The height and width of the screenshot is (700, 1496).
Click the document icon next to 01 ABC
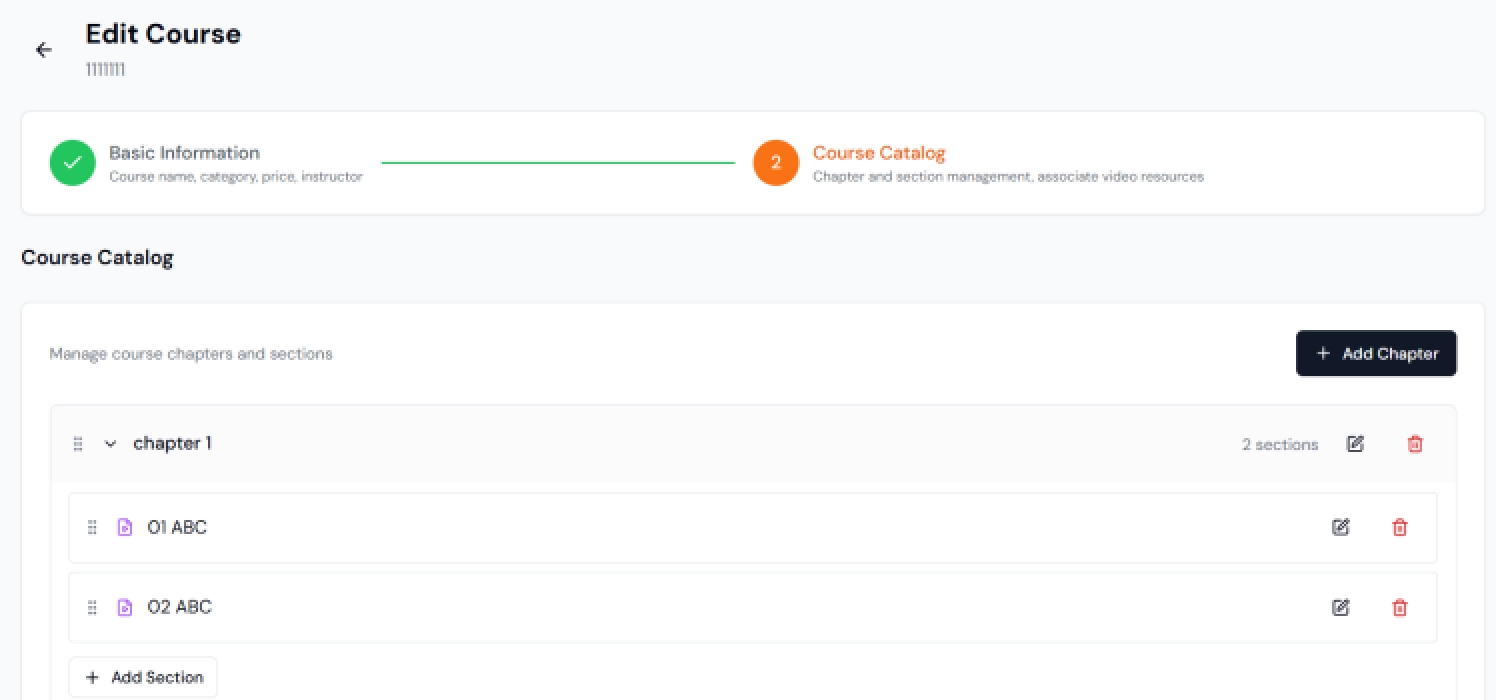[x=124, y=527]
